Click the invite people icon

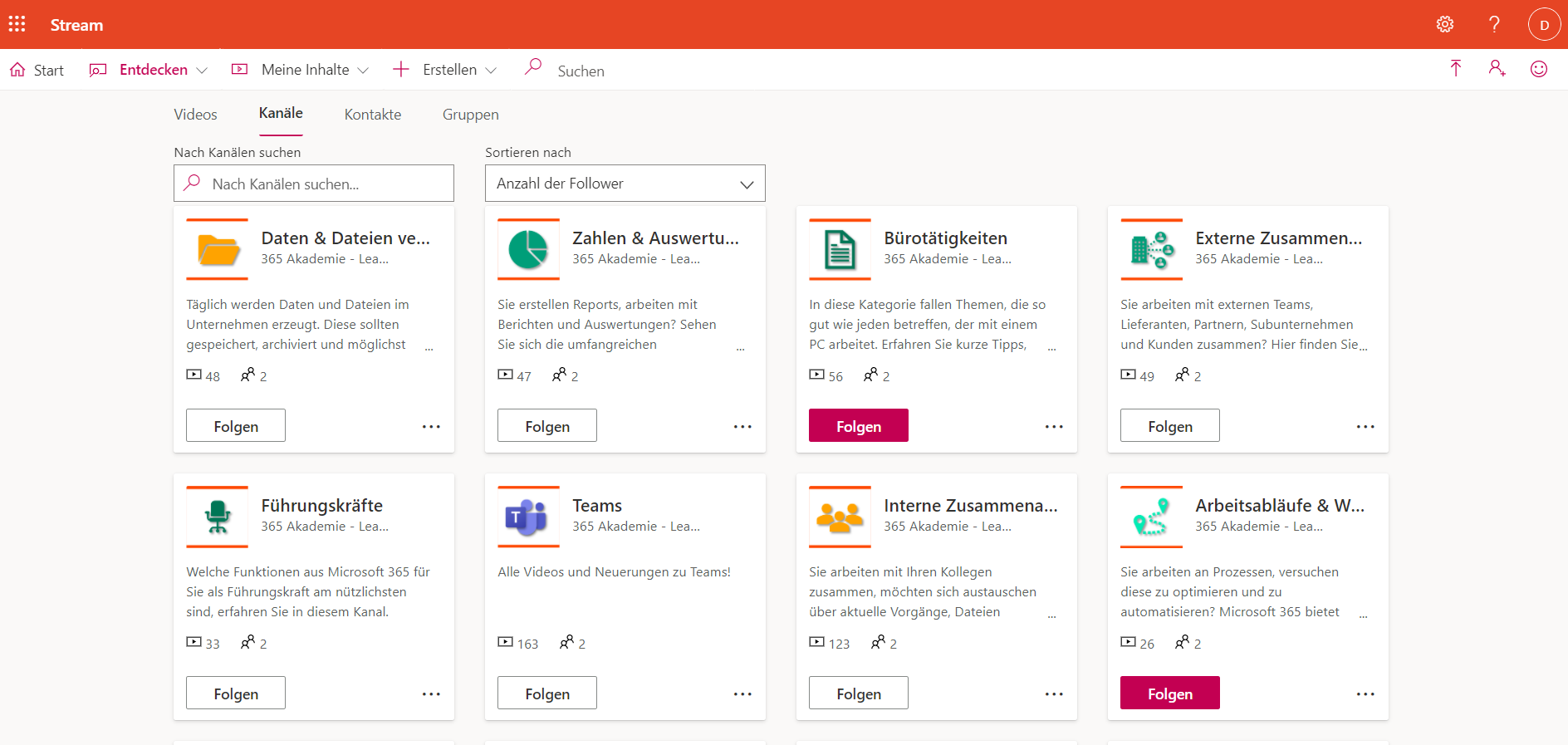click(1497, 69)
